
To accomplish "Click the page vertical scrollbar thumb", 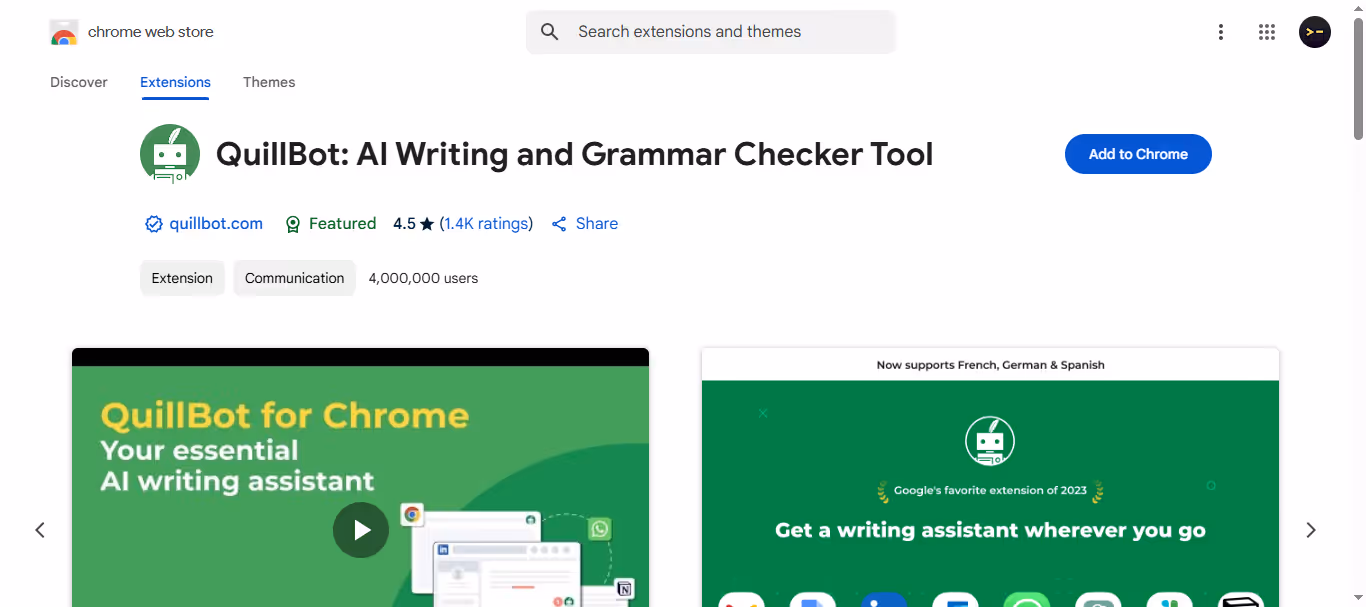I will coord(1358,78).
